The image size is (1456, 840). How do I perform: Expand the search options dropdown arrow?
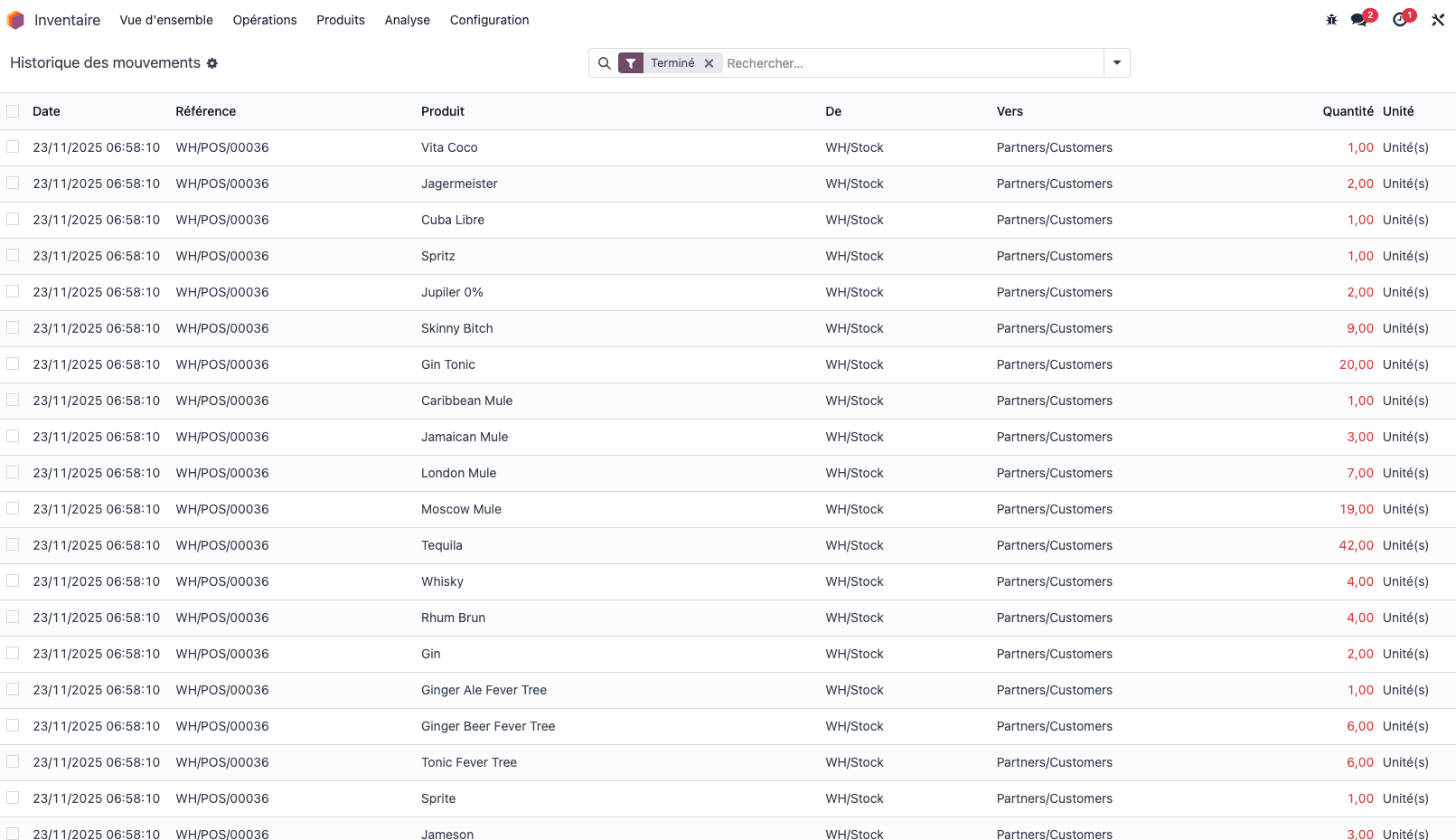click(1117, 63)
